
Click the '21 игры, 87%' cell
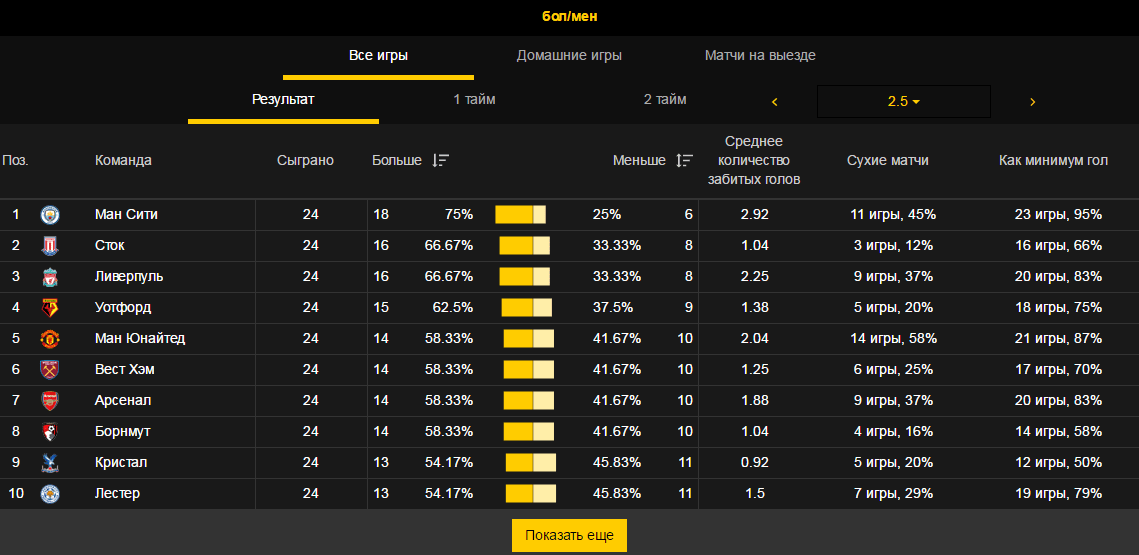tap(1058, 339)
